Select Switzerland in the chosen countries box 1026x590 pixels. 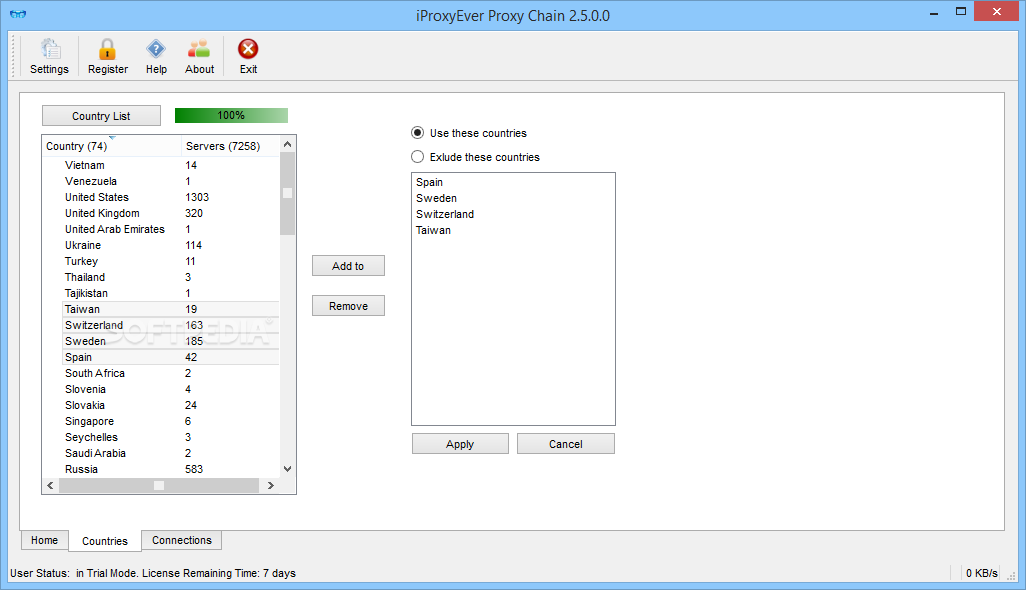[445, 215]
